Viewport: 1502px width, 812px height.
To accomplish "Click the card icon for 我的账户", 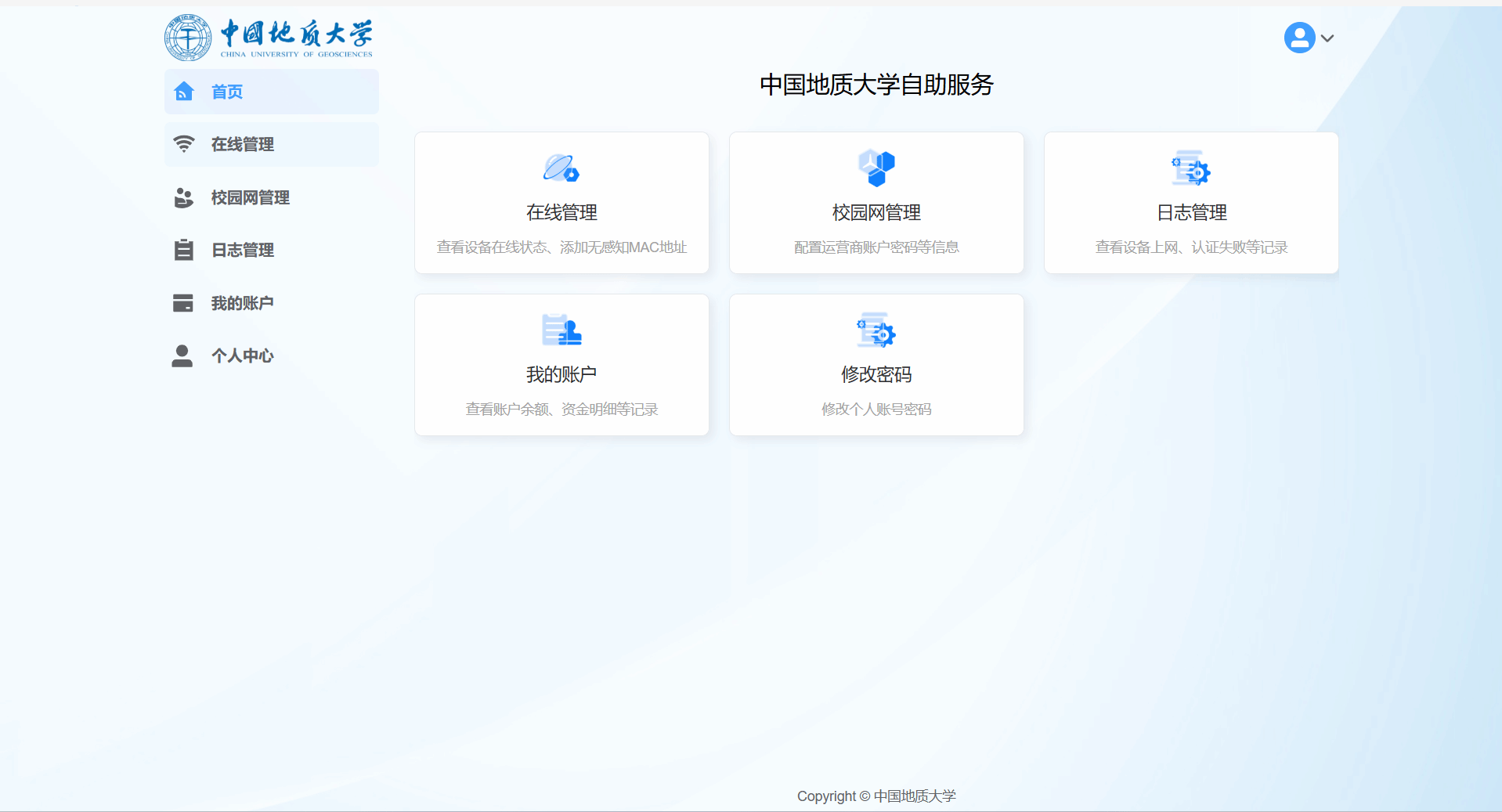I will point(183,303).
